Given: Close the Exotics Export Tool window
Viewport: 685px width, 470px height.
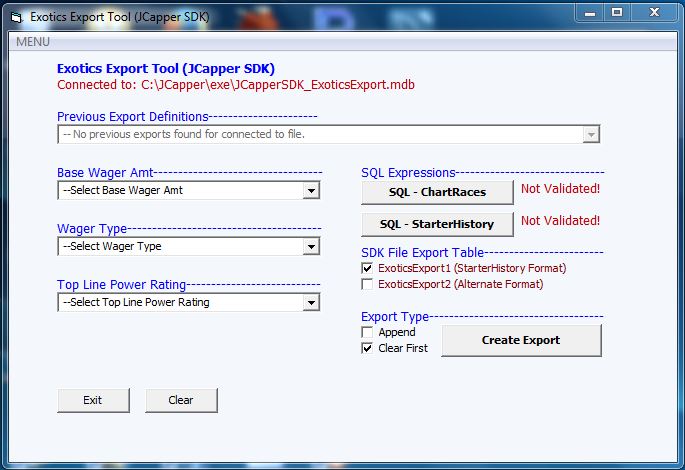Looking at the screenshot, I should point(654,13).
